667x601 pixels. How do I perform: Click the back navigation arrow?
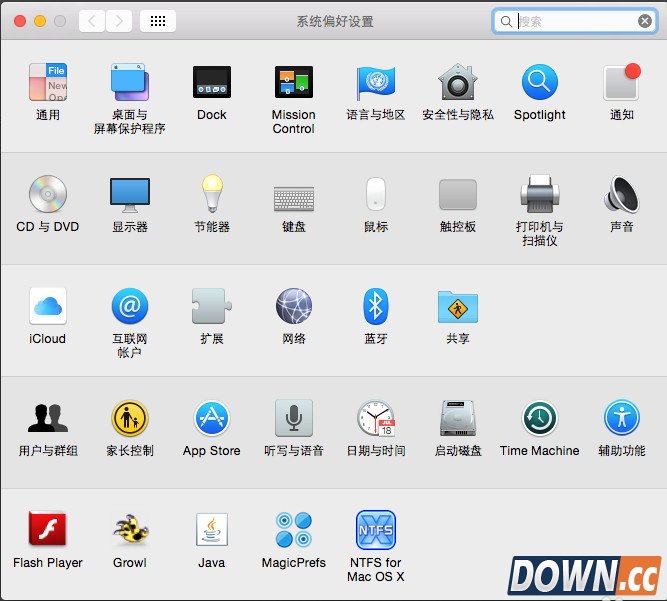click(92, 21)
